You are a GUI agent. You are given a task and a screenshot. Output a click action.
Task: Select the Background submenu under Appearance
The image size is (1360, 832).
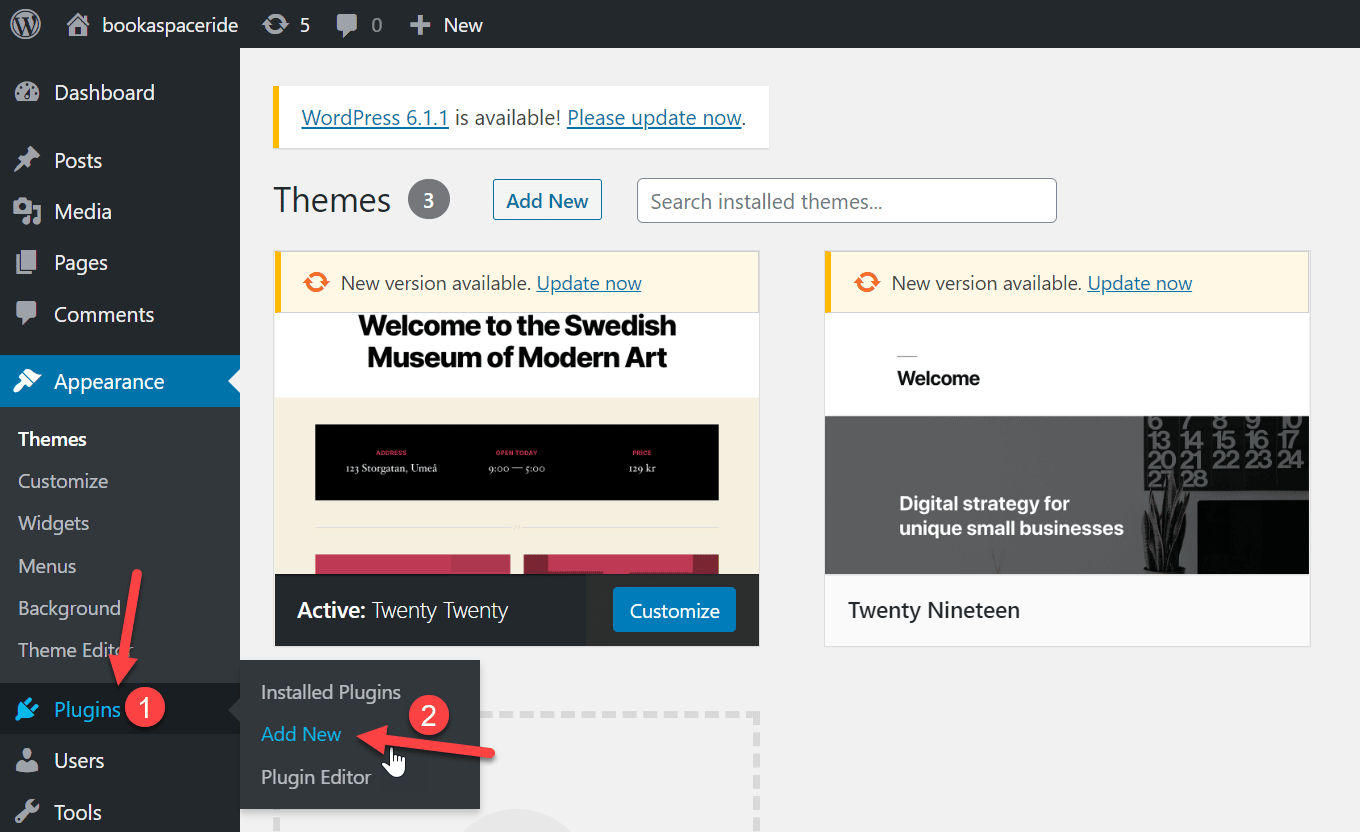pyautogui.click(x=69, y=608)
